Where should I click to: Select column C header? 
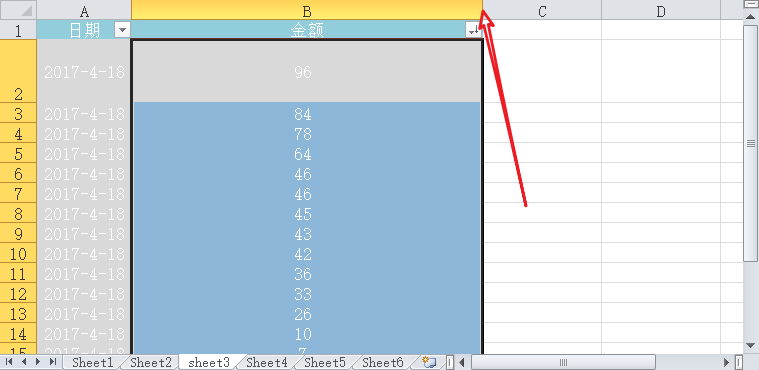[542, 10]
